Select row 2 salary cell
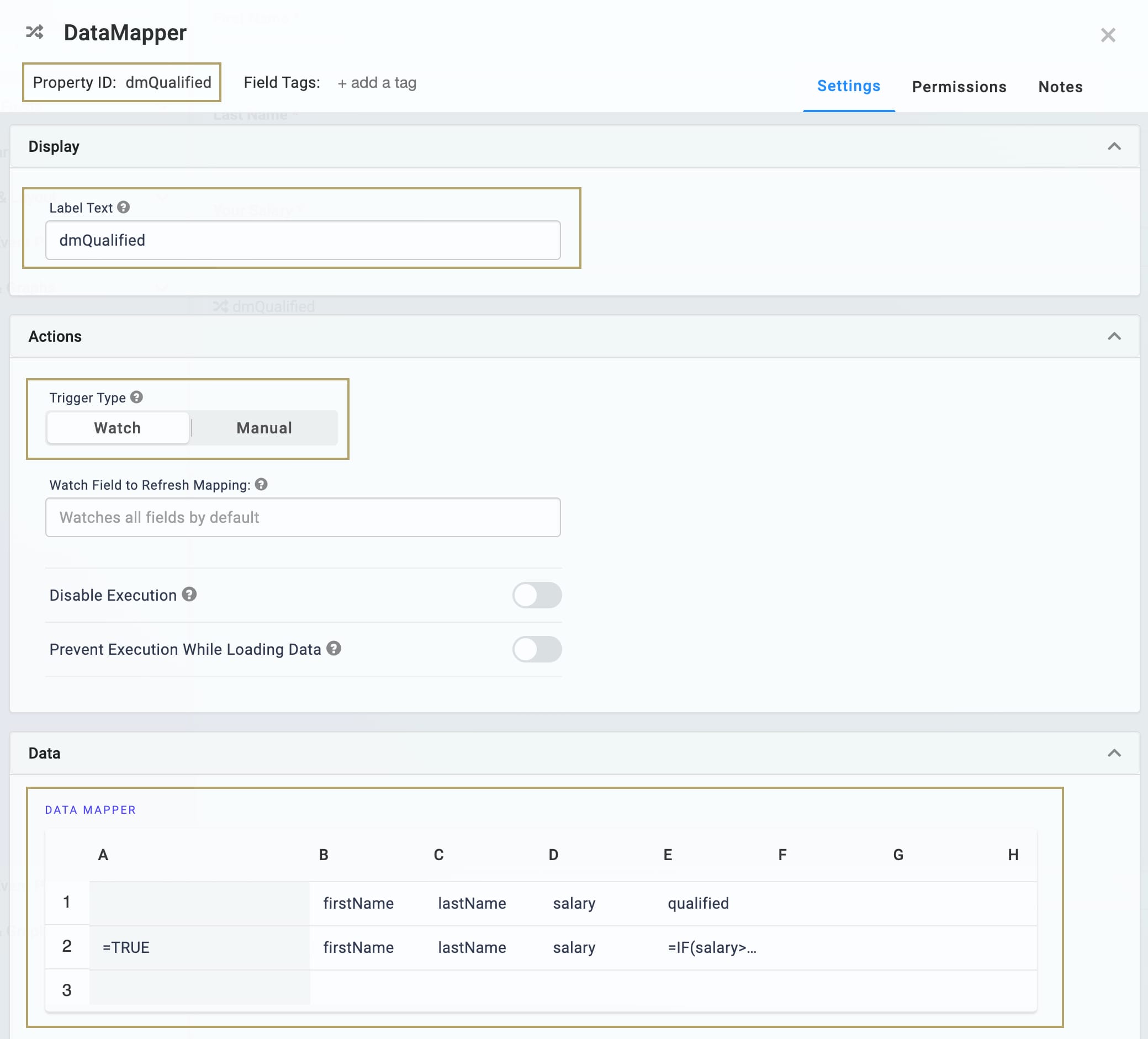 click(x=598, y=947)
